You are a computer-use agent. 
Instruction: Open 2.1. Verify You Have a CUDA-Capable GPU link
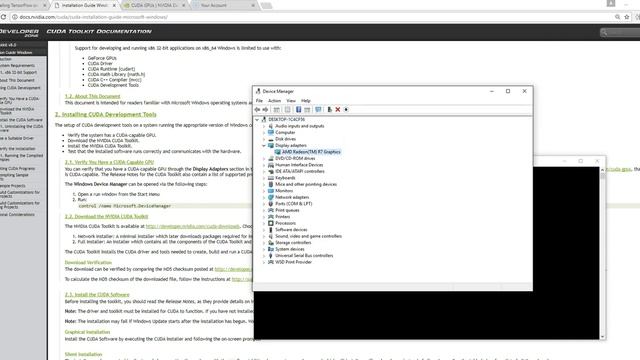pyautogui.click(x=109, y=162)
